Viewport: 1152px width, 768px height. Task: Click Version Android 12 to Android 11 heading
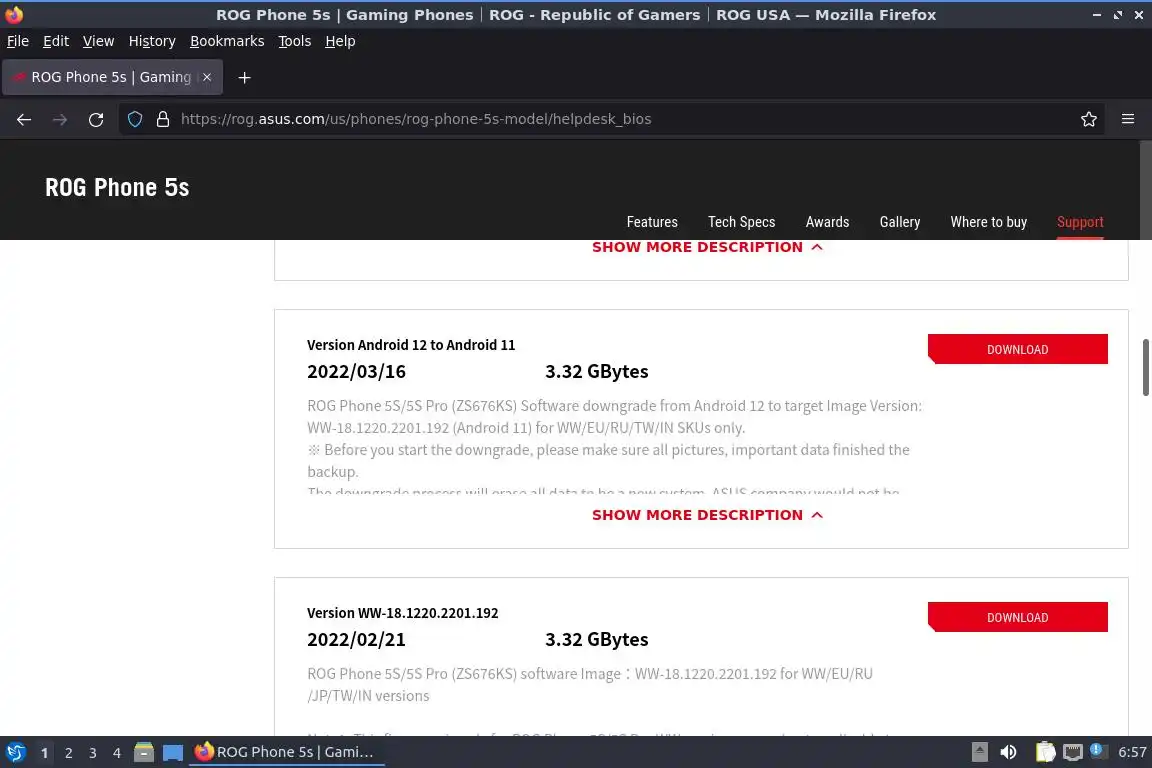click(x=411, y=345)
